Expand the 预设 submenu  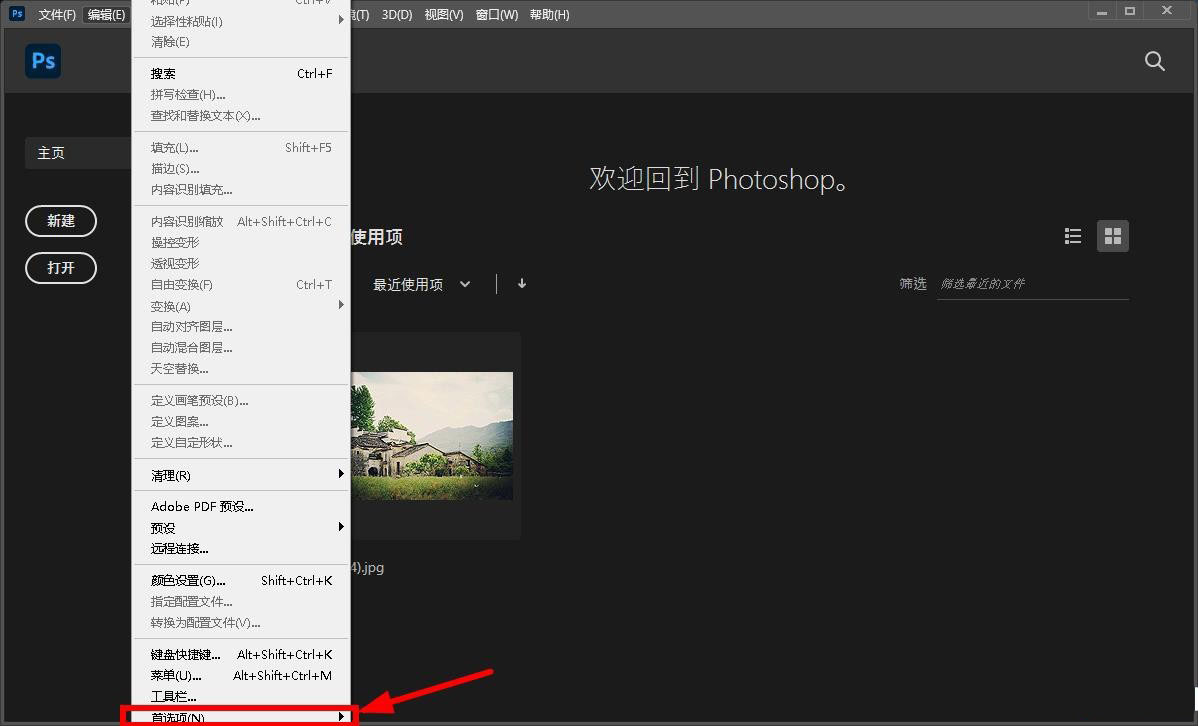point(241,528)
